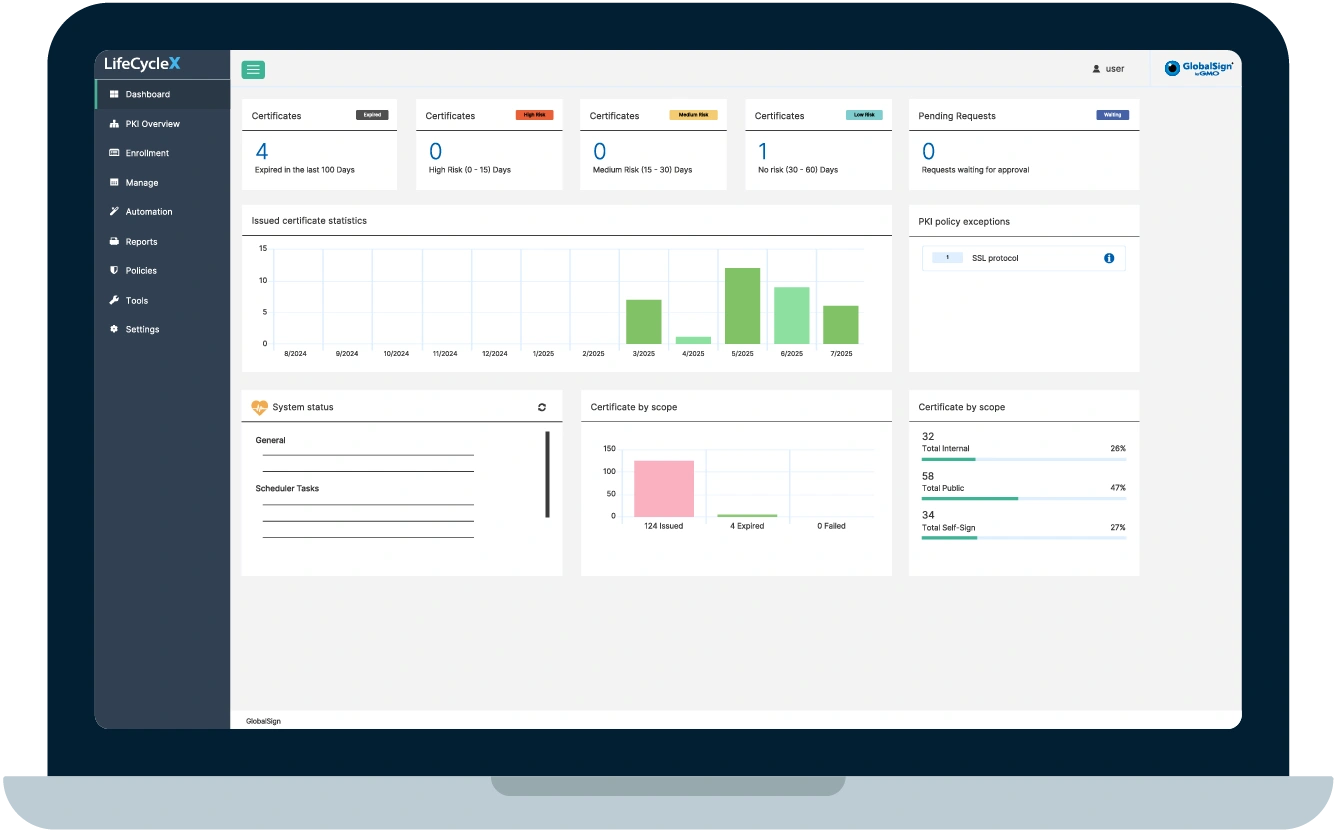Open Settings using the gear icon
Image resolution: width=1337 pixels, height=831 pixels.
(x=113, y=329)
